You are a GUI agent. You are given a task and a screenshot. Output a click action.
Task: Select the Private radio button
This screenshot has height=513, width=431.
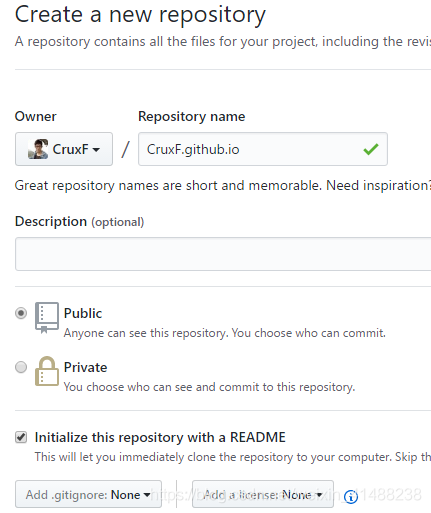click(21, 367)
